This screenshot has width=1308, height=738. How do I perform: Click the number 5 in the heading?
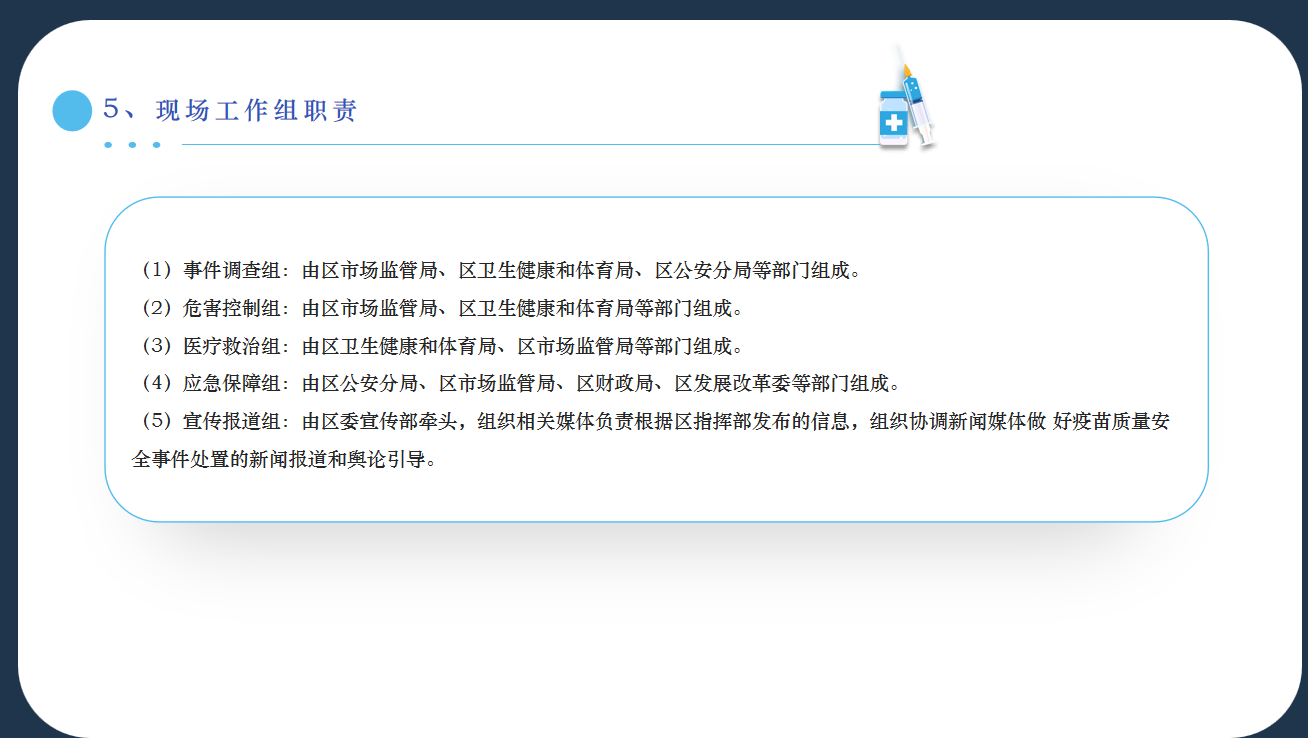point(111,110)
